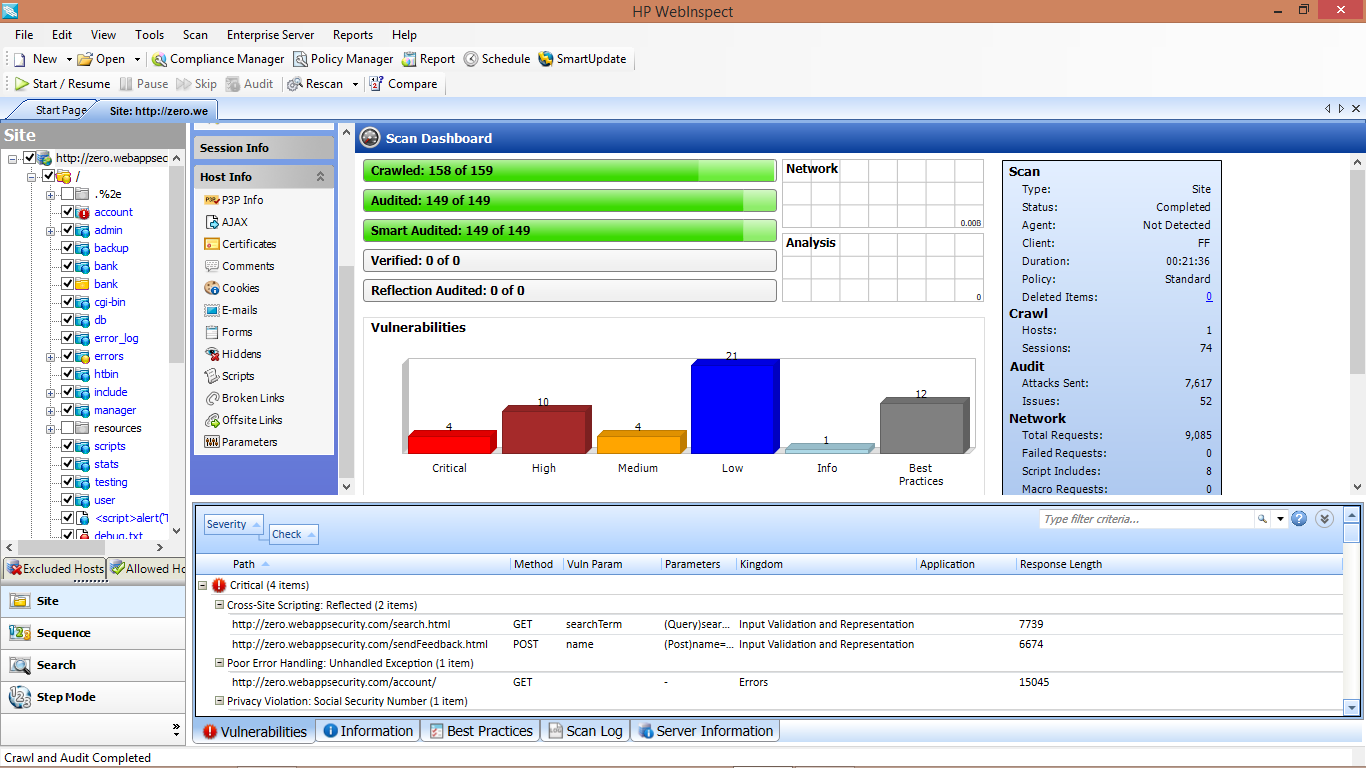Image resolution: width=1366 pixels, height=768 pixels.
Task: Click the Deleted Items count link
Action: tap(1208, 297)
